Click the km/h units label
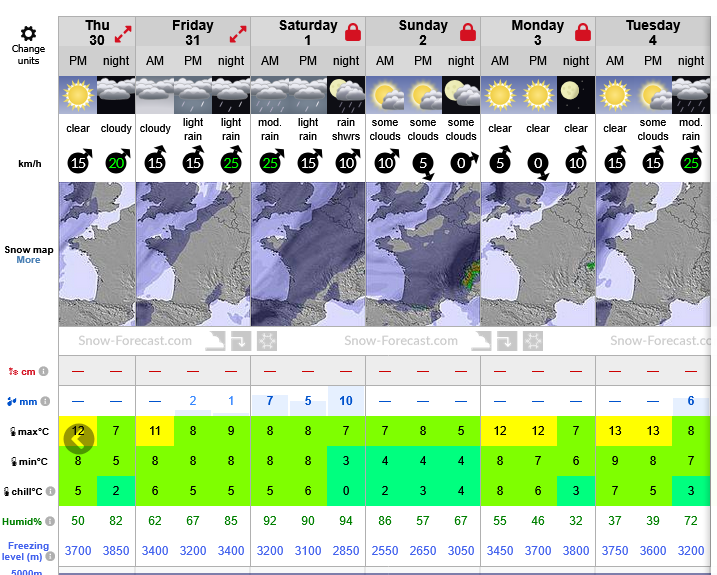Screen dimensions: 717x575 coord(30,163)
